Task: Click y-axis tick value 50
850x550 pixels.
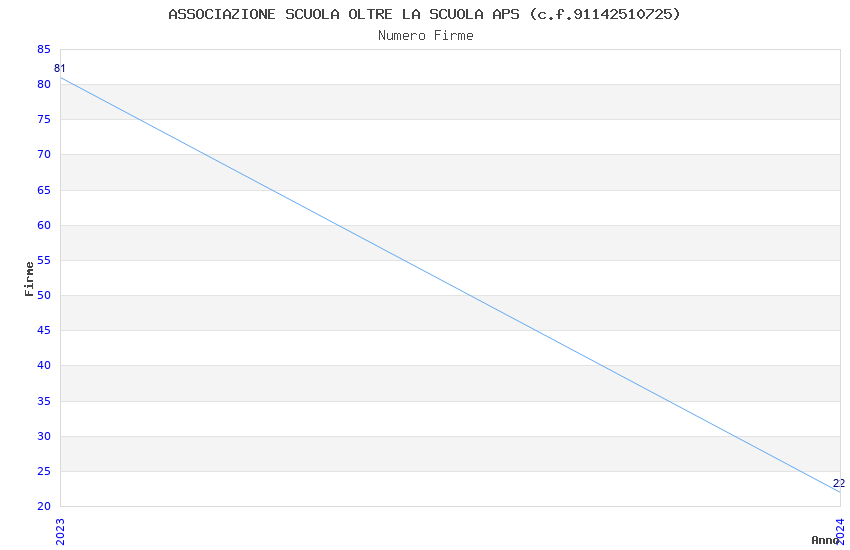Action: tap(44, 295)
